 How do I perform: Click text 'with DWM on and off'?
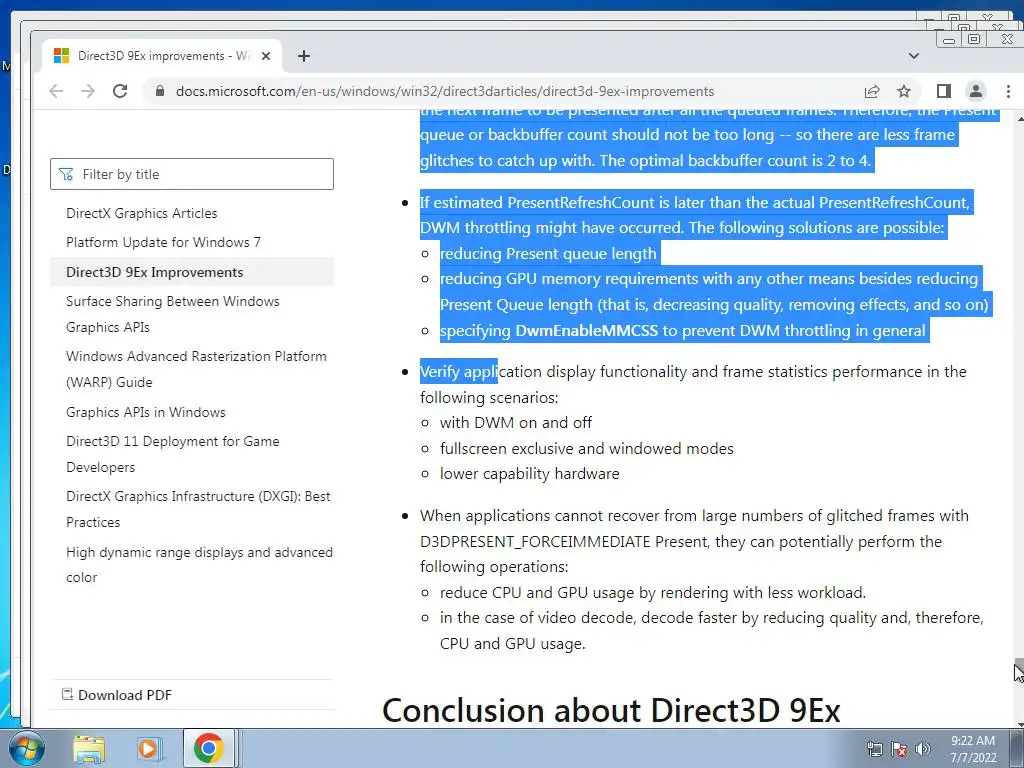[x=516, y=423]
